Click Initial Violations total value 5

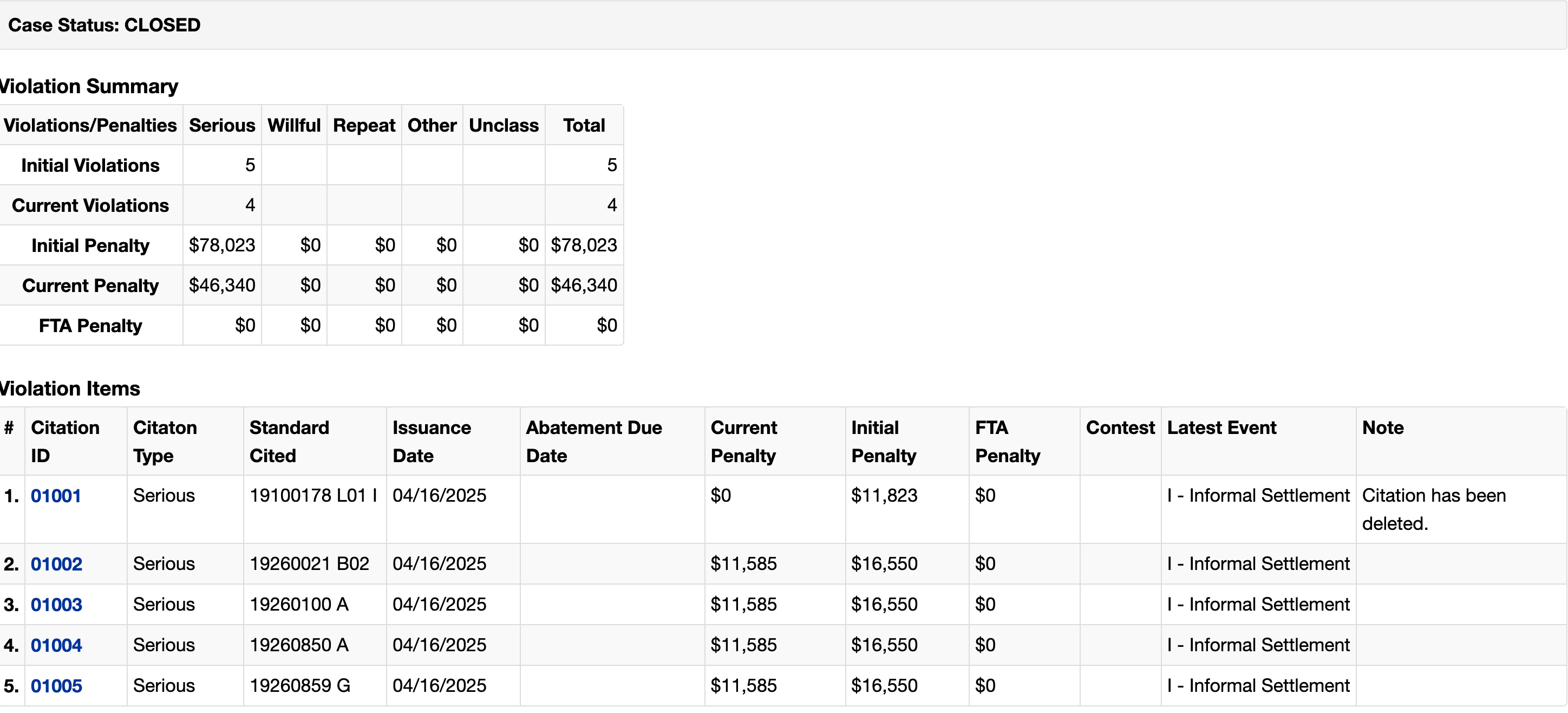(x=612, y=165)
